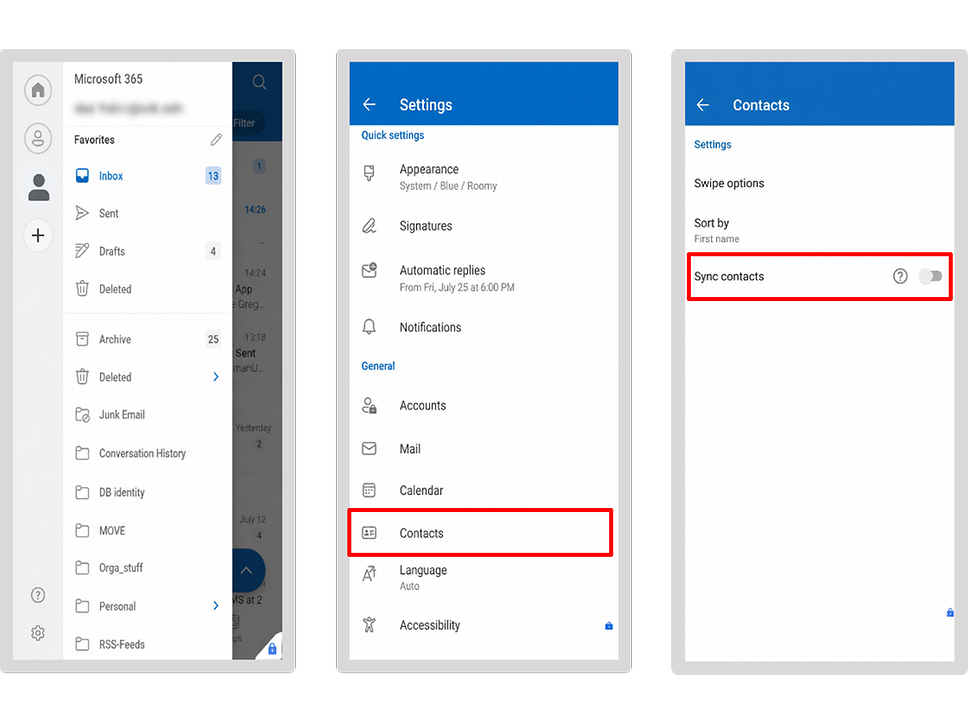Open the Sent folder
Image resolution: width=968 pixels, height=726 pixels.
pos(147,214)
